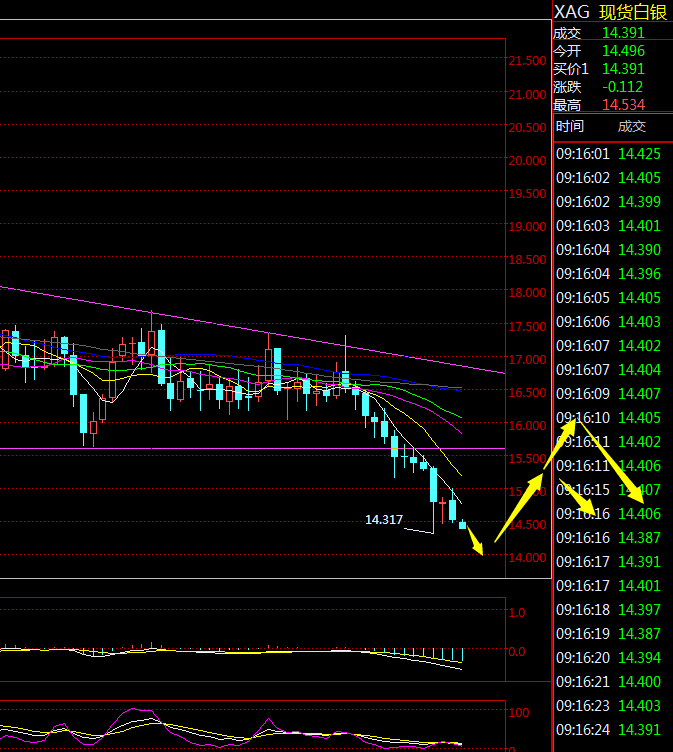Select the 成交 value 14.391 under the XAG title
Screen dimensions: 673x752
tap(623, 33)
